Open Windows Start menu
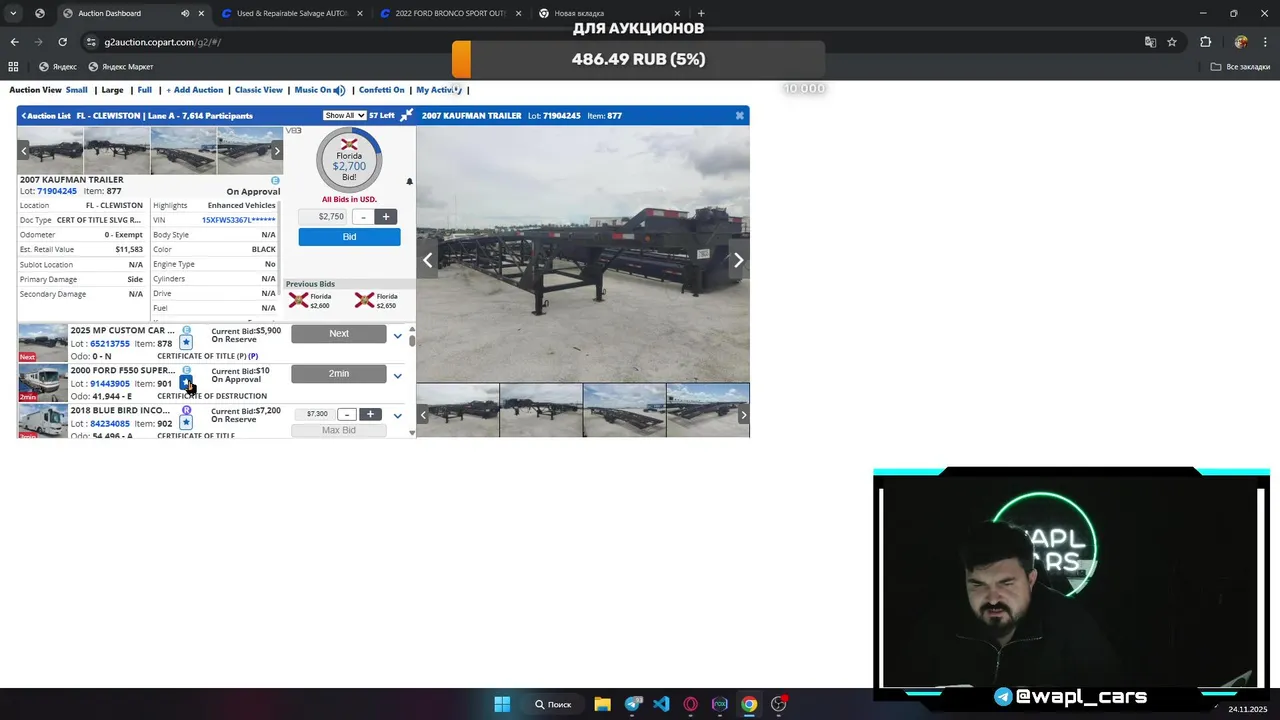The width and height of the screenshot is (1280, 720). [x=502, y=704]
